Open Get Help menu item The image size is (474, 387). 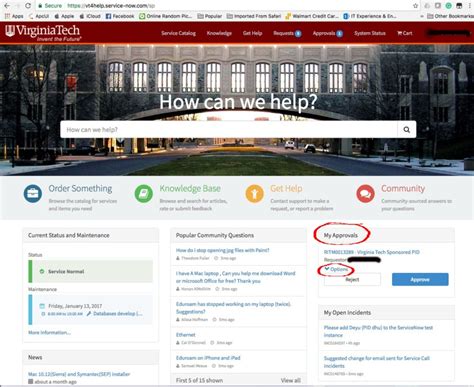tap(252, 33)
